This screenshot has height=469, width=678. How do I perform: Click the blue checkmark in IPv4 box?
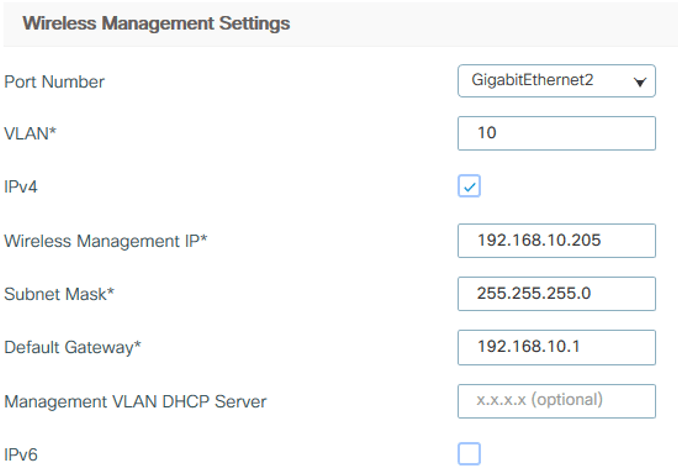pyautogui.click(x=469, y=186)
